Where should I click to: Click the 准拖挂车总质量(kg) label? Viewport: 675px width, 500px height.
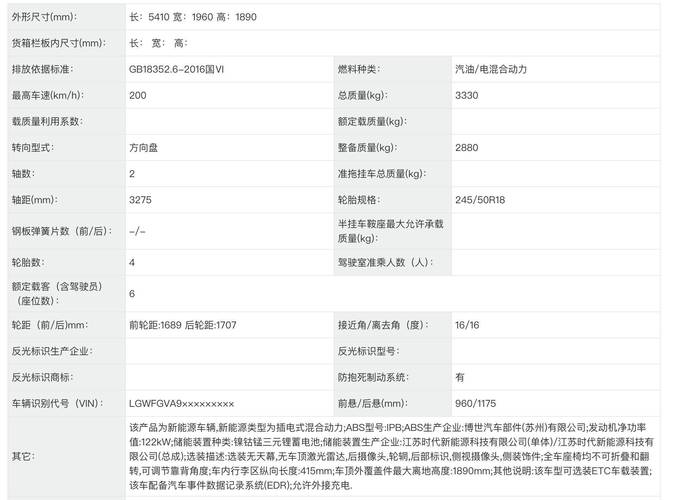point(381,174)
